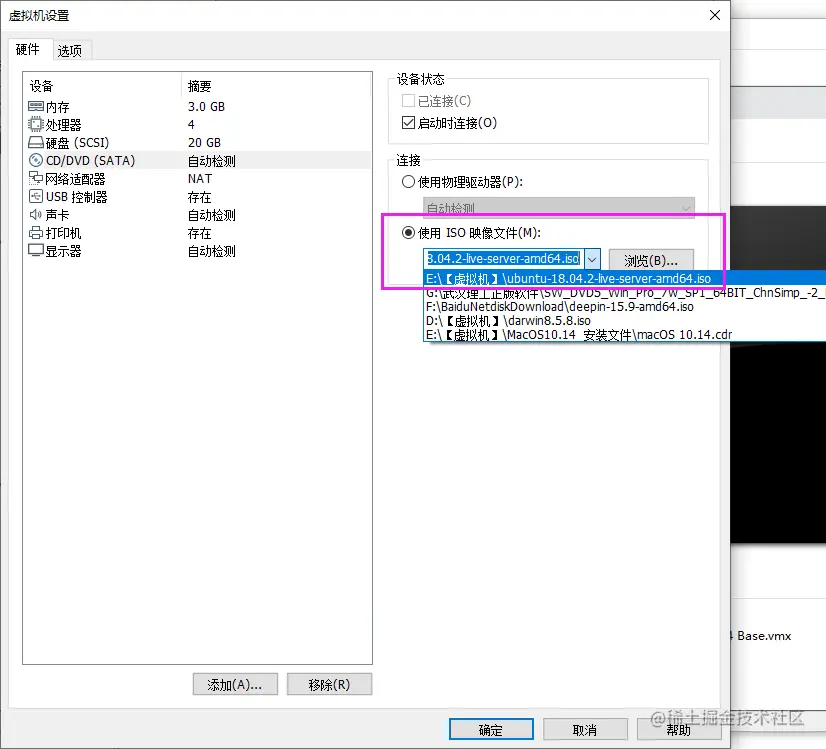Select the 内存 (Memory) device icon
Screen dimensions: 826x749
(x=37, y=106)
